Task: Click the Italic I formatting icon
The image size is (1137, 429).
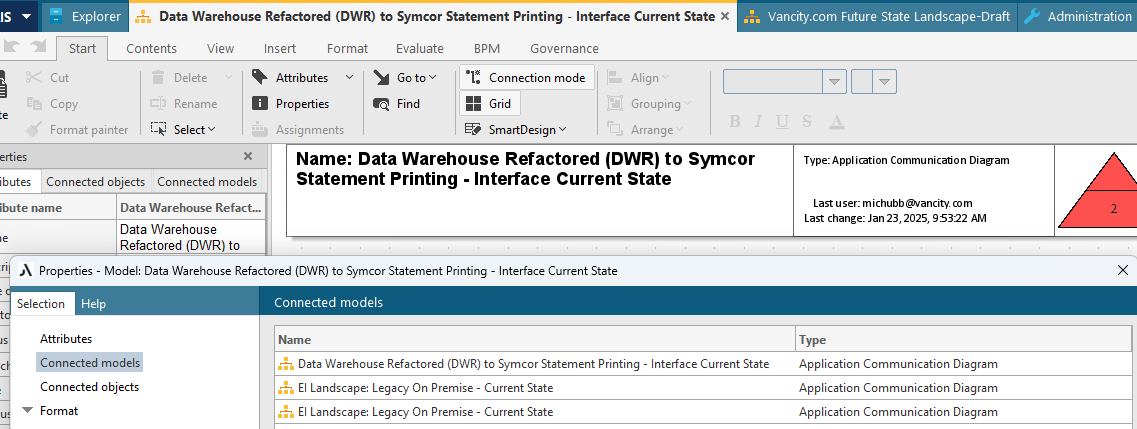Action: coord(759,121)
